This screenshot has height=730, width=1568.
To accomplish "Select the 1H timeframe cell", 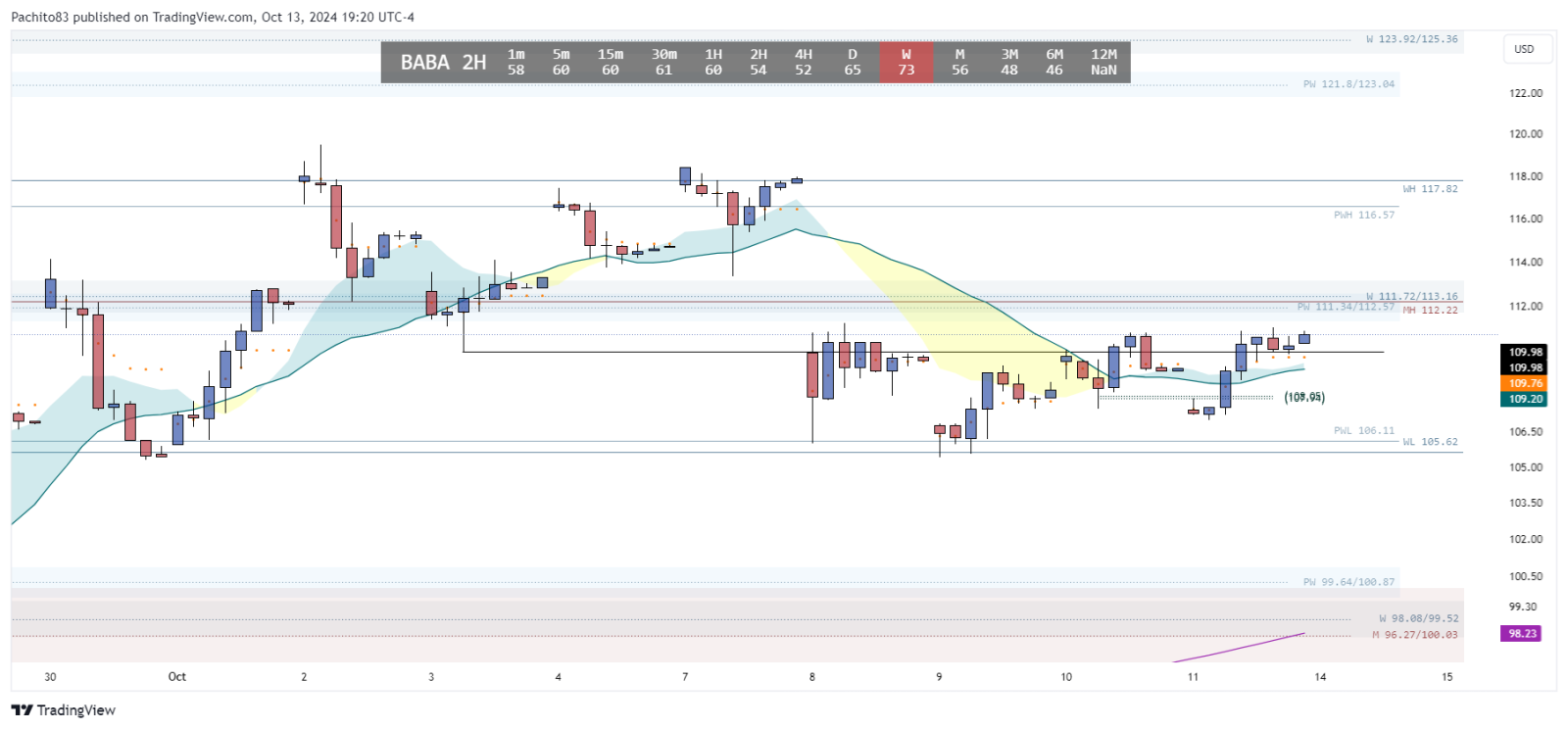I will pyautogui.click(x=713, y=62).
